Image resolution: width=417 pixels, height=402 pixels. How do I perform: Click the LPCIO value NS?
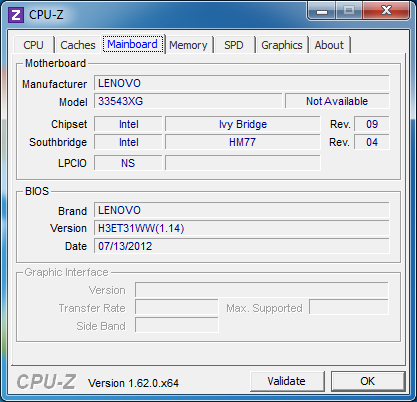[128, 163]
